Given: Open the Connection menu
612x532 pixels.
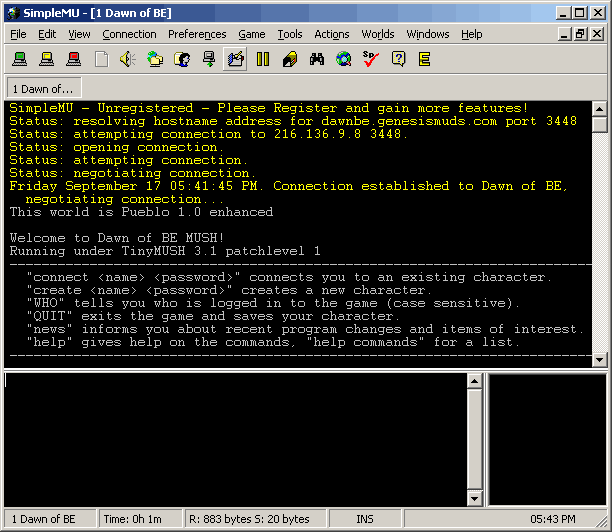Looking at the screenshot, I should coord(129,34).
